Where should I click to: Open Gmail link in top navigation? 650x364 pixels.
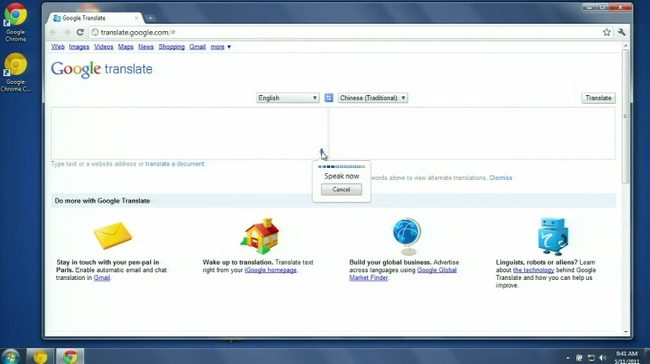pyautogui.click(x=197, y=47)
